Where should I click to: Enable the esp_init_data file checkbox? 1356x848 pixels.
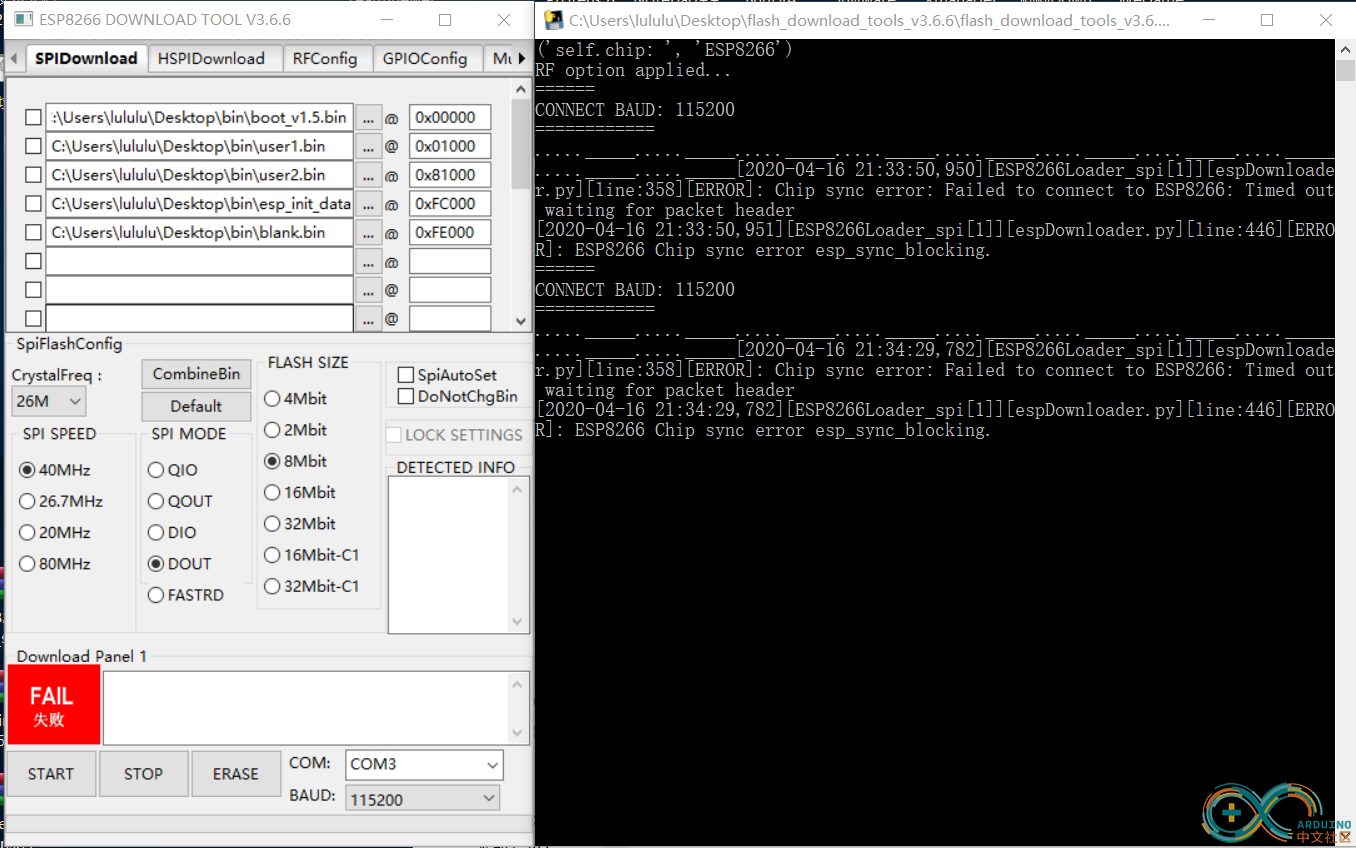(x=33, y=205)
